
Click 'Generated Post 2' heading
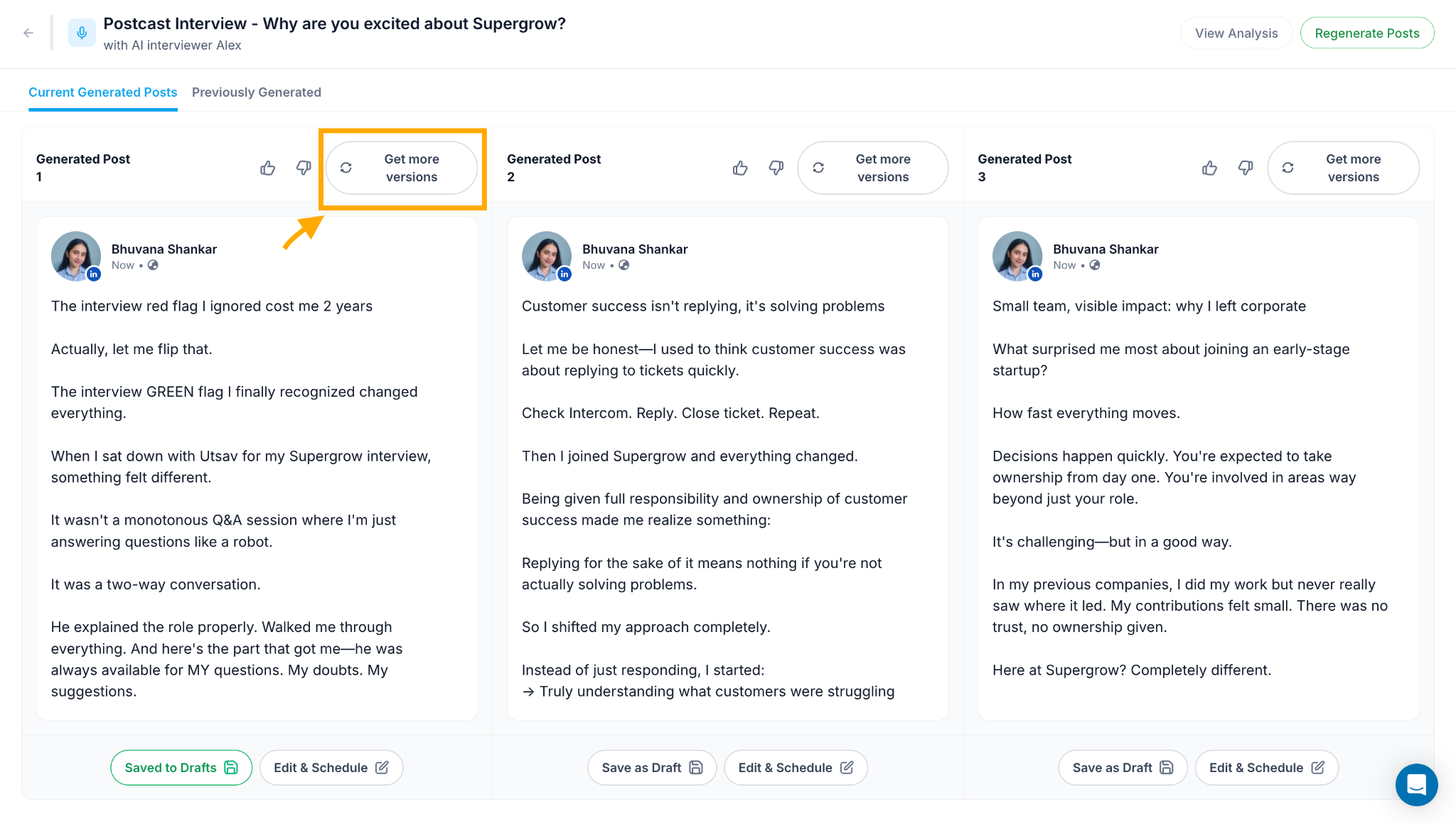tap(554, 168)
